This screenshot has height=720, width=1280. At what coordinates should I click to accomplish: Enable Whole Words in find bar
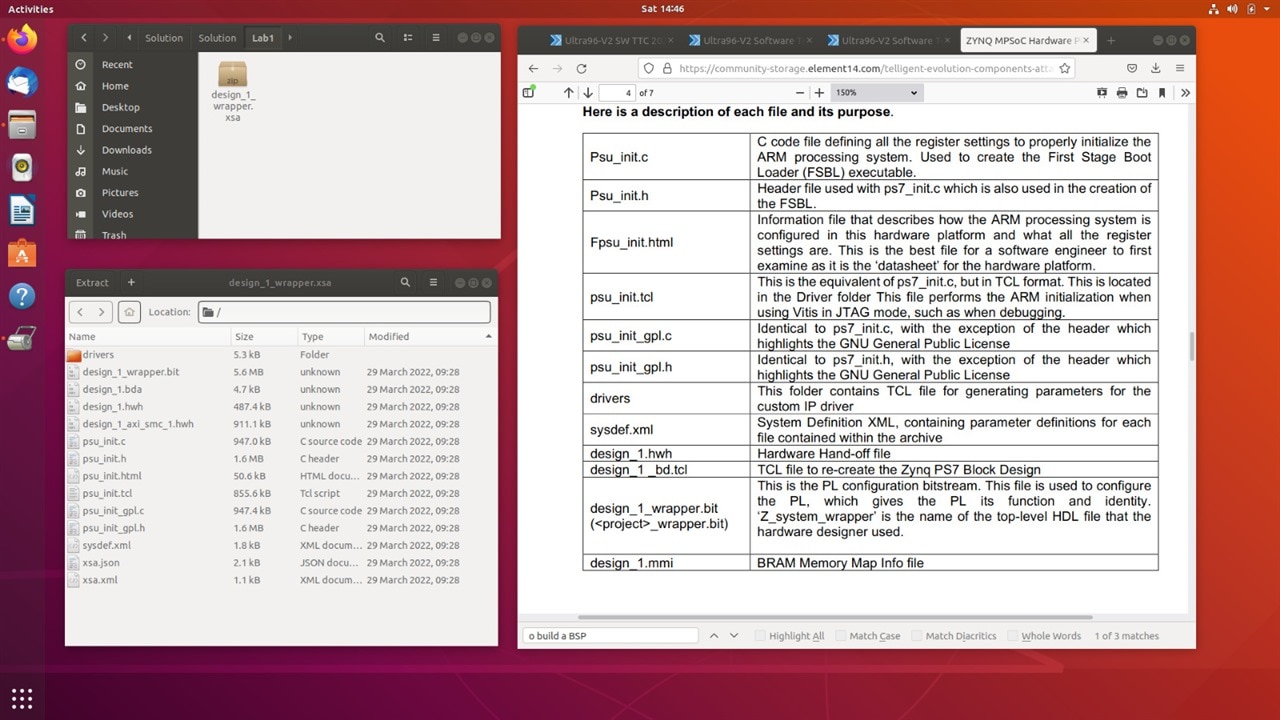[1045, 636]
